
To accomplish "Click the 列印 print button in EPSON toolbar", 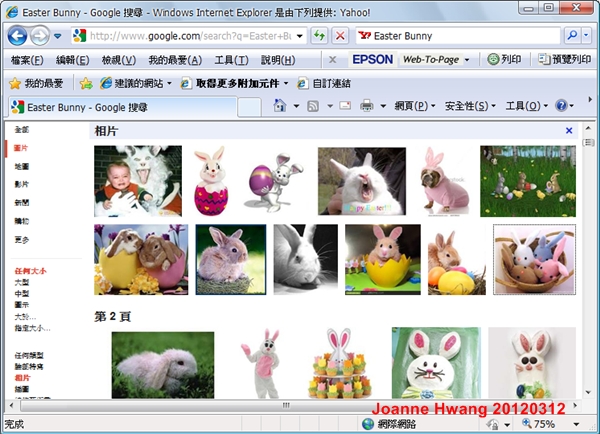I will 504,59.
